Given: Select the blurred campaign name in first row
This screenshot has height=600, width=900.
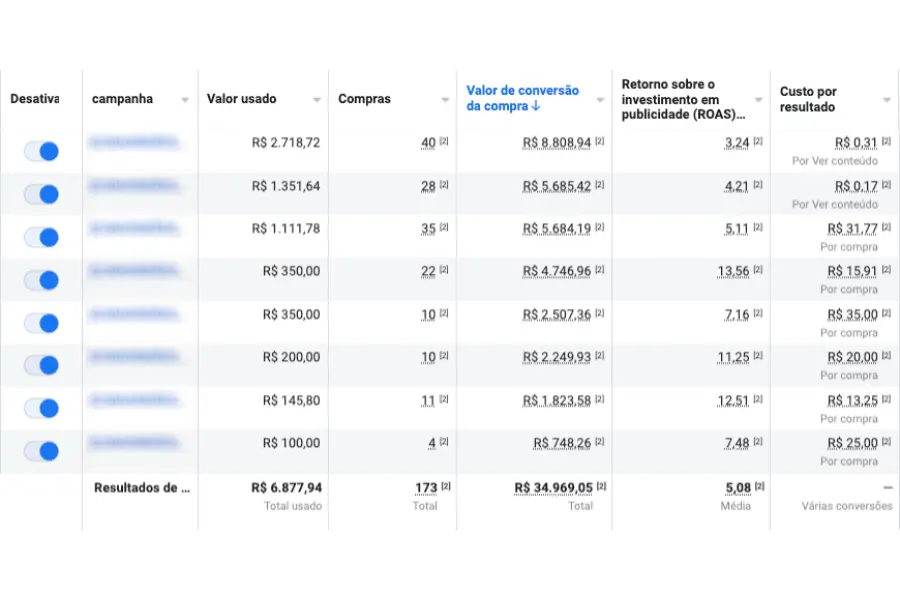Looking at the screenshot, I should pos(136,143).
